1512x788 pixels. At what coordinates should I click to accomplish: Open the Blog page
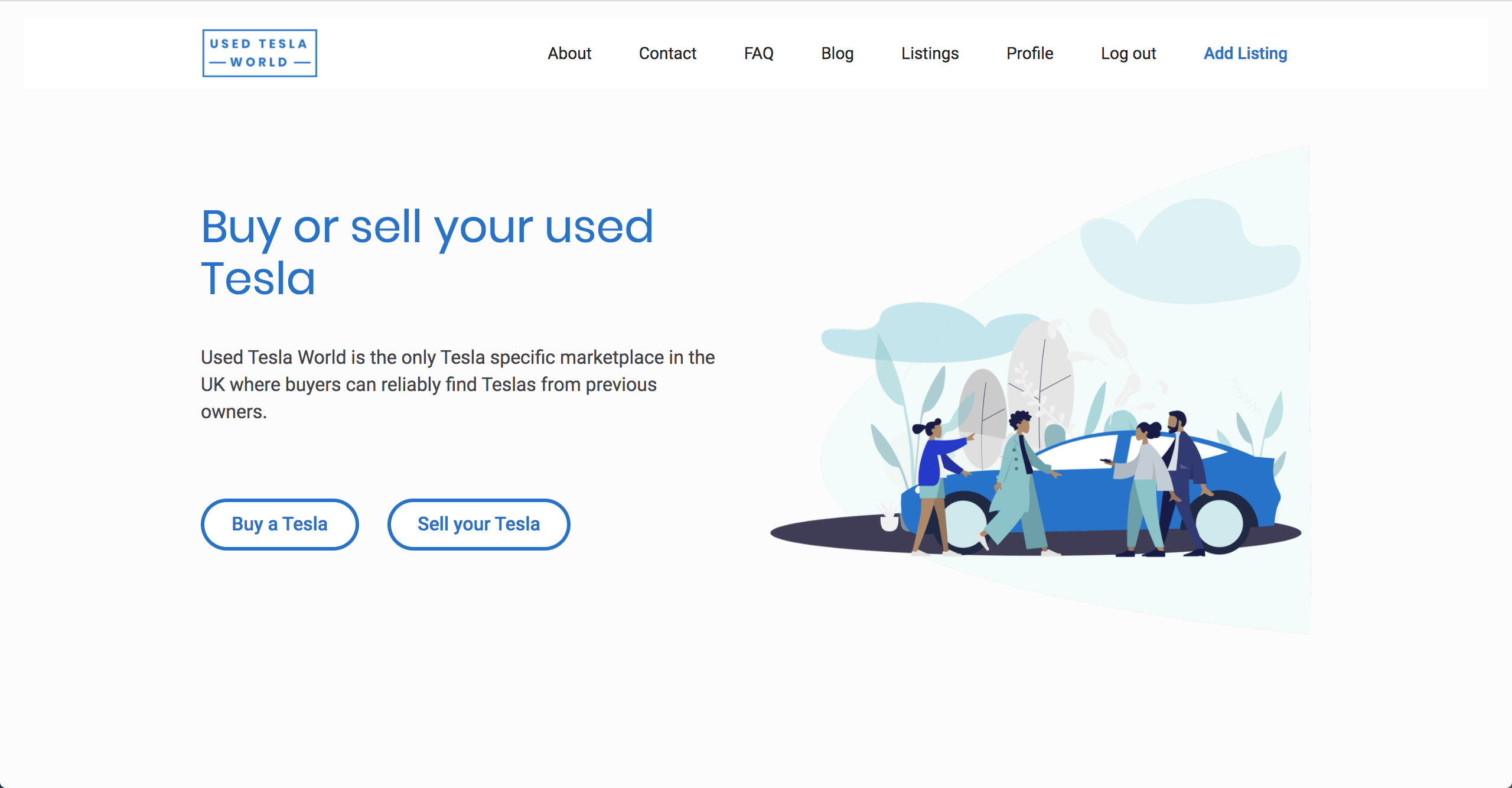(837, 53)
